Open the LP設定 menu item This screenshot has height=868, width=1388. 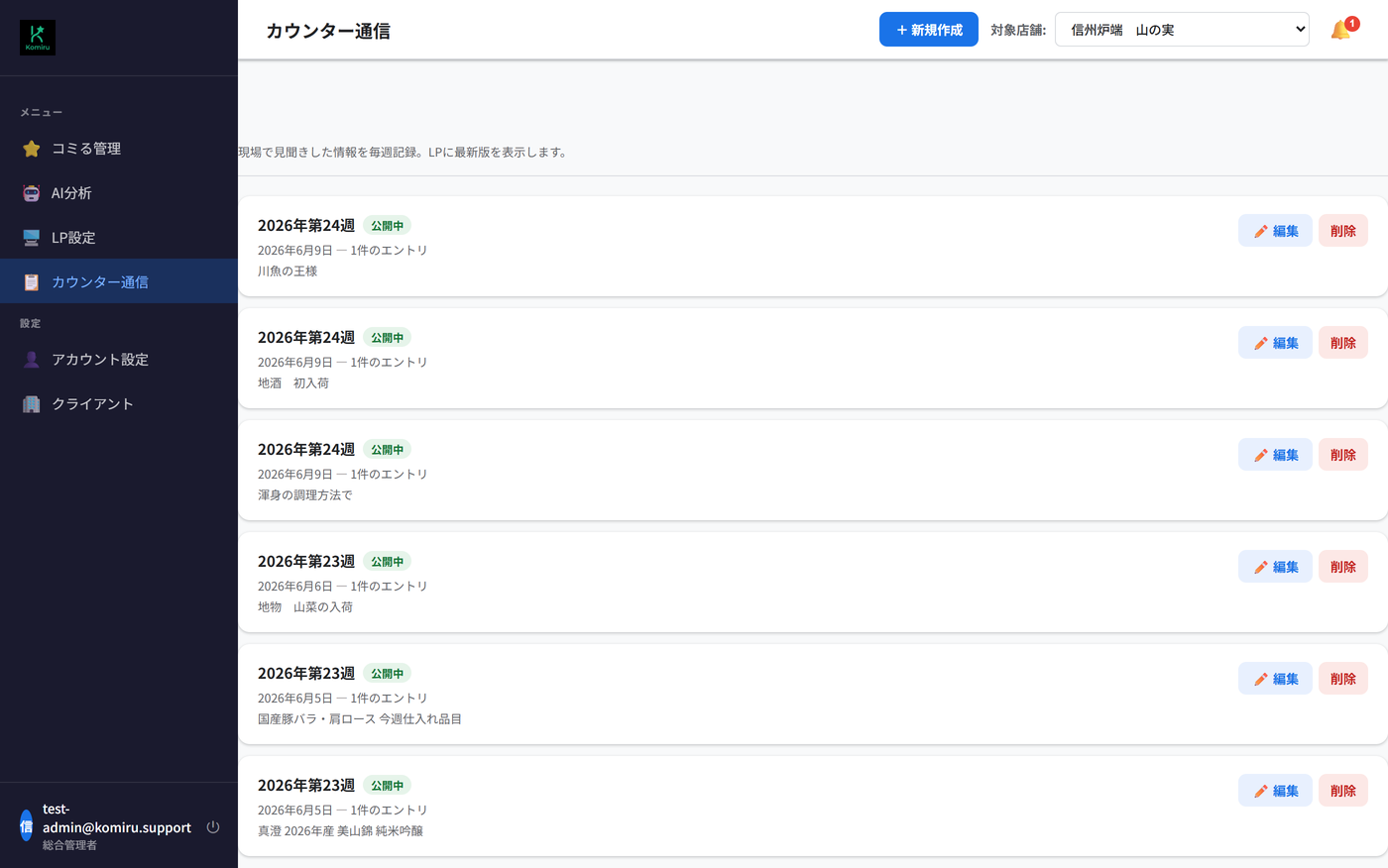point(119,238)
